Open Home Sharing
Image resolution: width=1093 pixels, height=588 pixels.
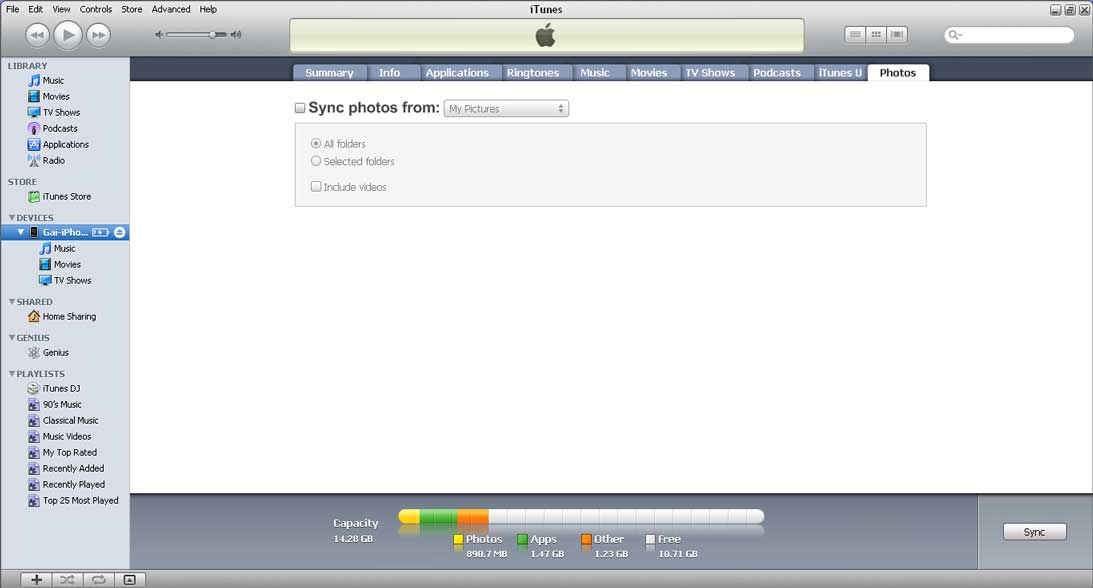[69, 316]
